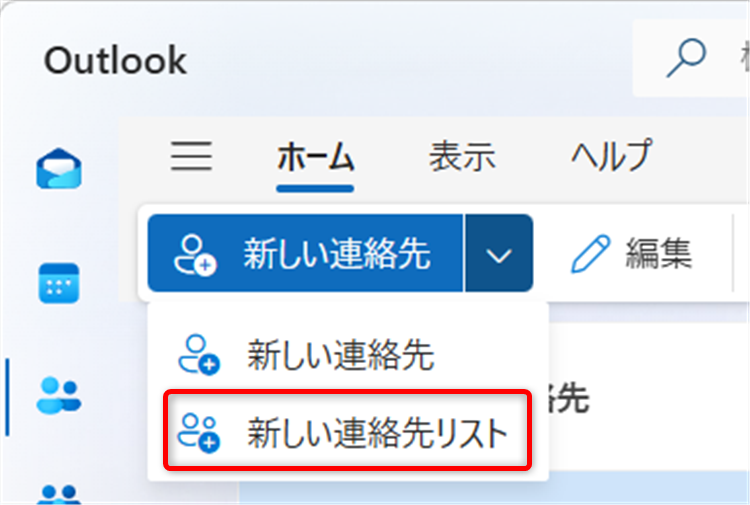Click the pencil 編集 icon
Viewport: 750px width, 505px height.
click(x=591, y=253)
